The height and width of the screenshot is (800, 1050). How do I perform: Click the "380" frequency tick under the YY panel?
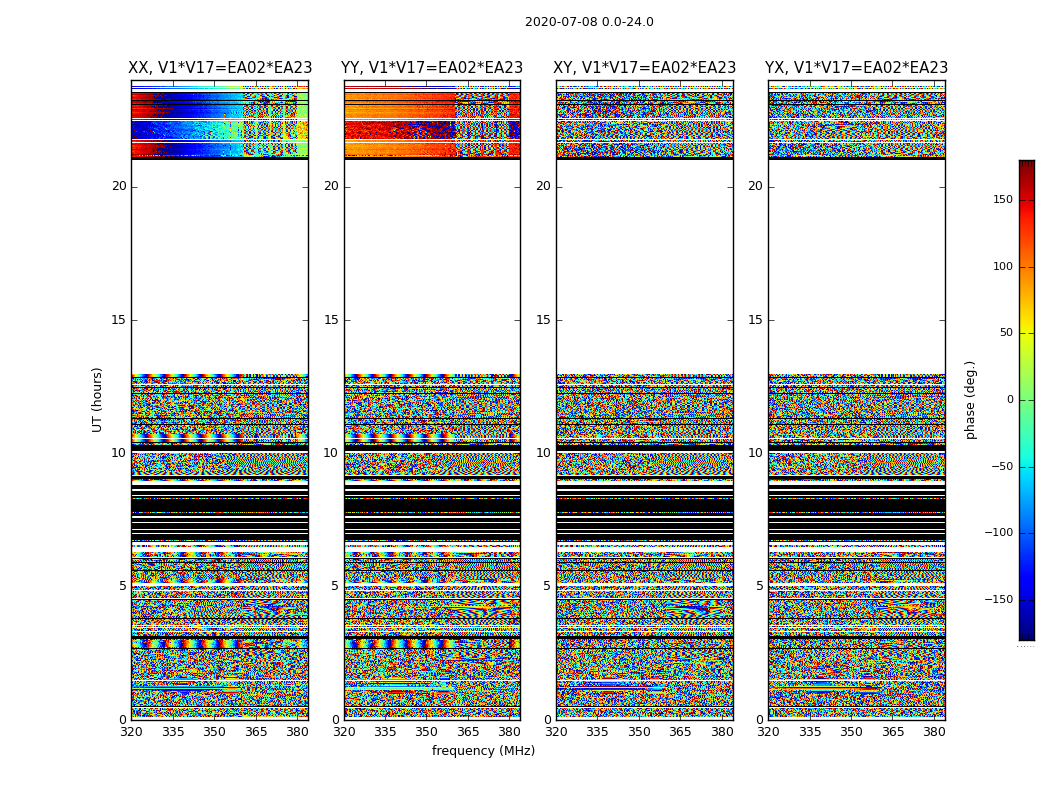pos(510,732)
